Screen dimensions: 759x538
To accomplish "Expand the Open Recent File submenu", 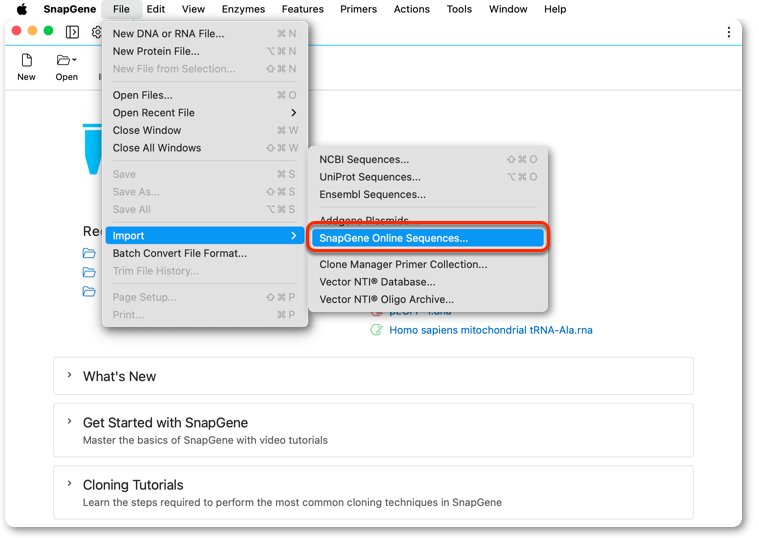I will (x=205, y=113).
